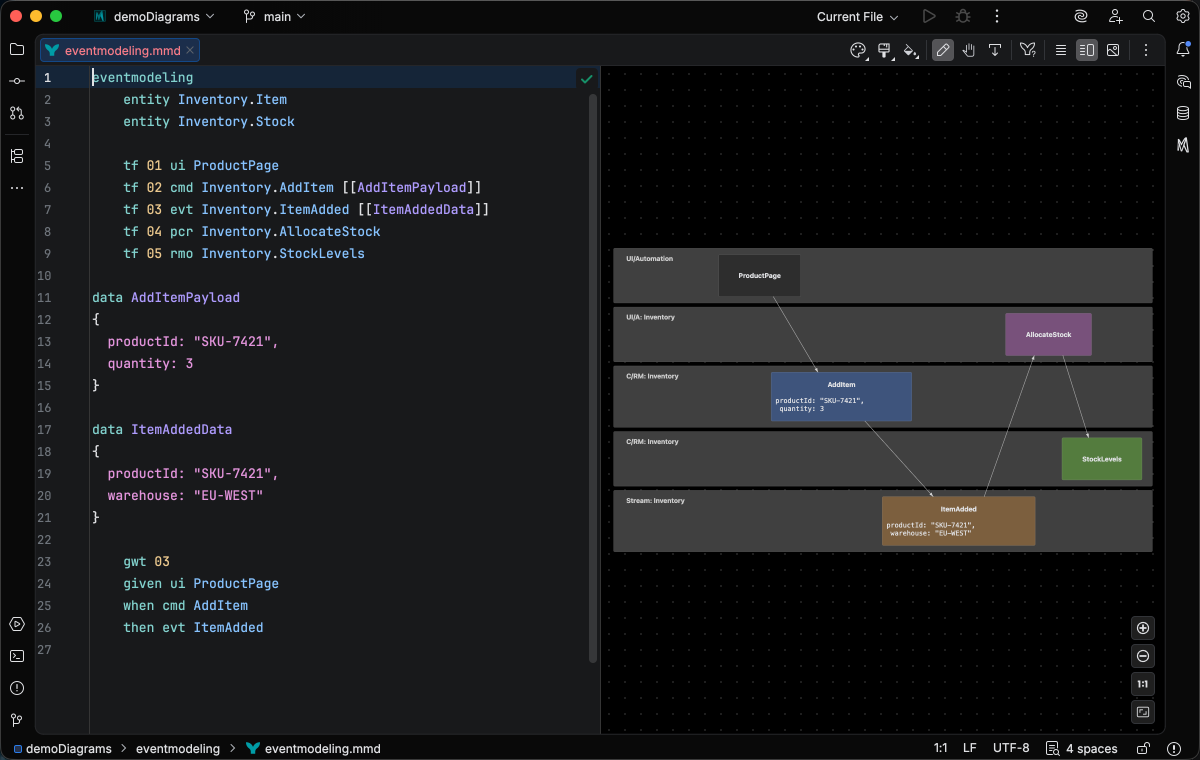Open the Terminal tool window

tap(17, 656)
